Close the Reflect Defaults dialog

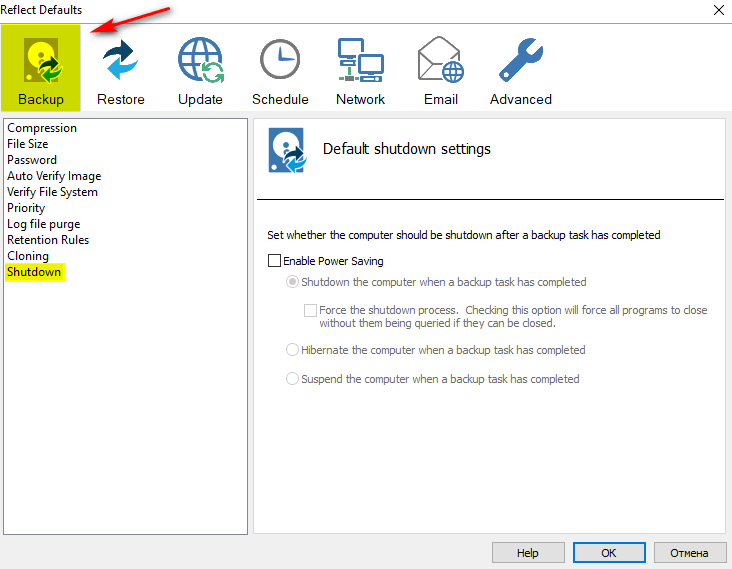click(x=719, y=10)
